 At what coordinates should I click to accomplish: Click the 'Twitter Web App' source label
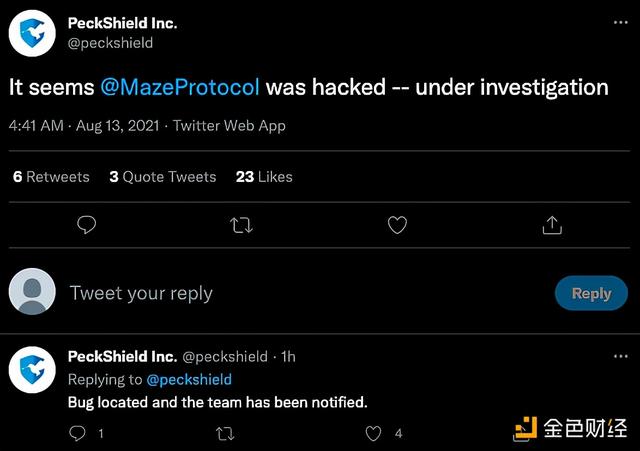[229, 126]
